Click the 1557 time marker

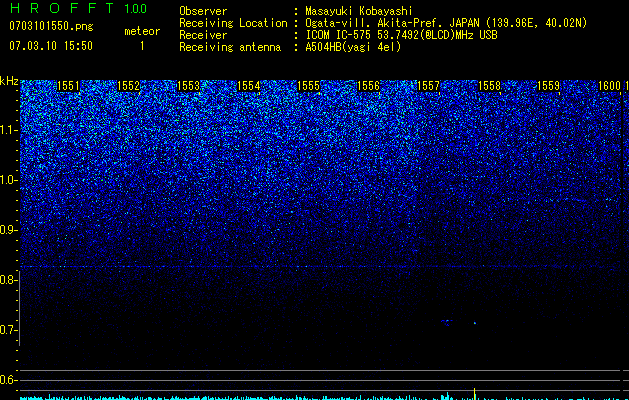(x=428, y=86)
